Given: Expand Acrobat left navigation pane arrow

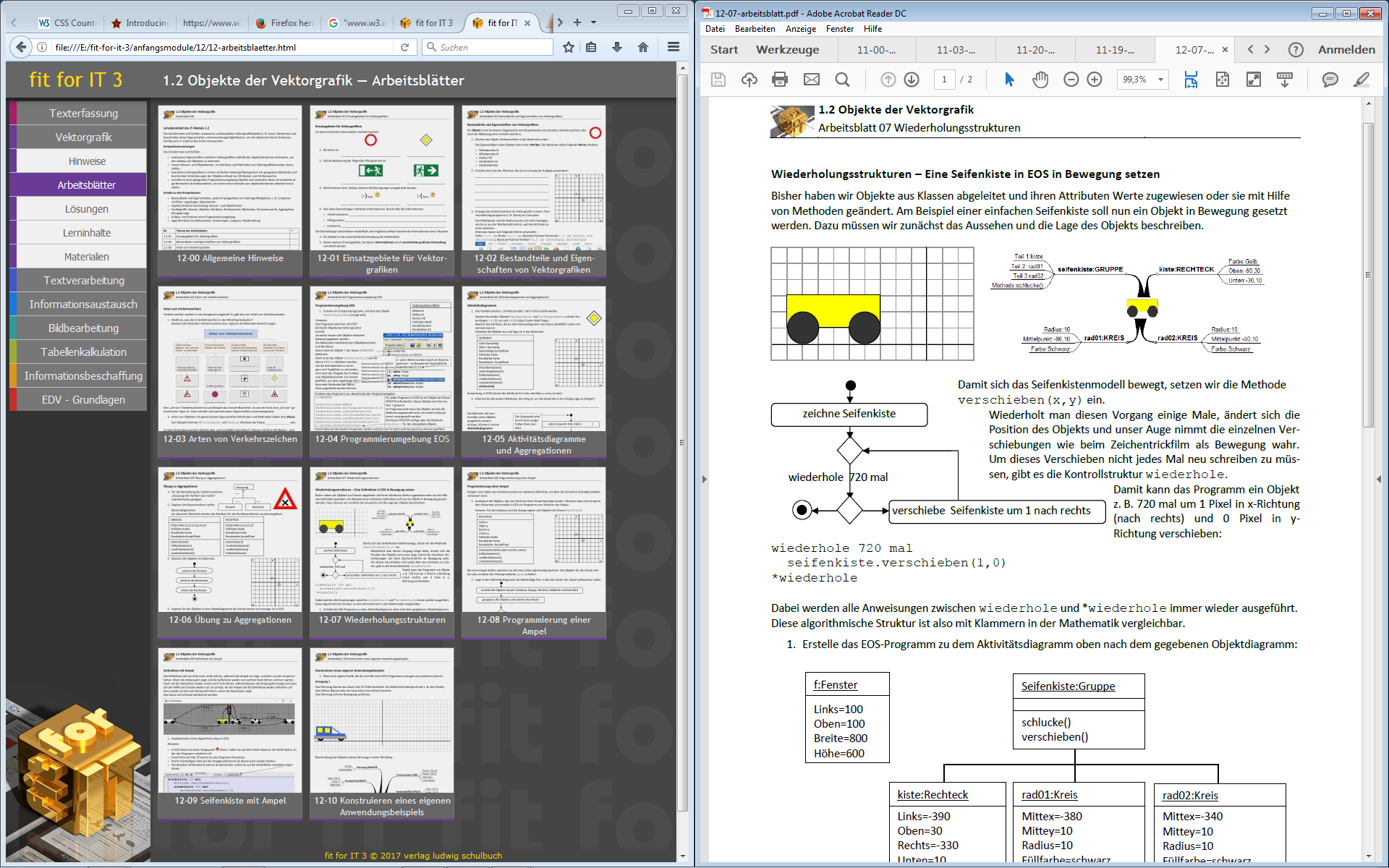Looking at the screenshot, I should tap(704, 479).
